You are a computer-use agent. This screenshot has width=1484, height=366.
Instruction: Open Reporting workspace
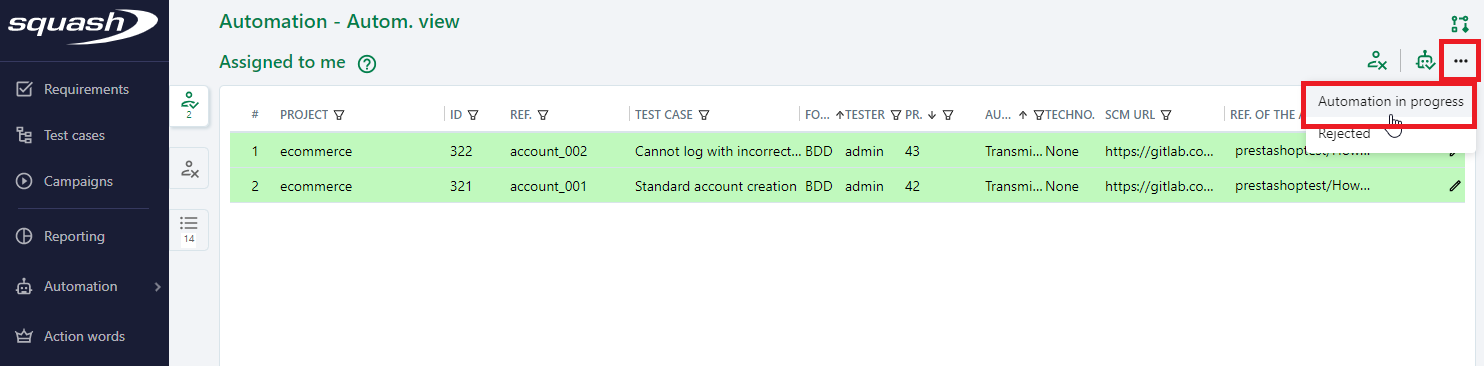tap(74, 236)
